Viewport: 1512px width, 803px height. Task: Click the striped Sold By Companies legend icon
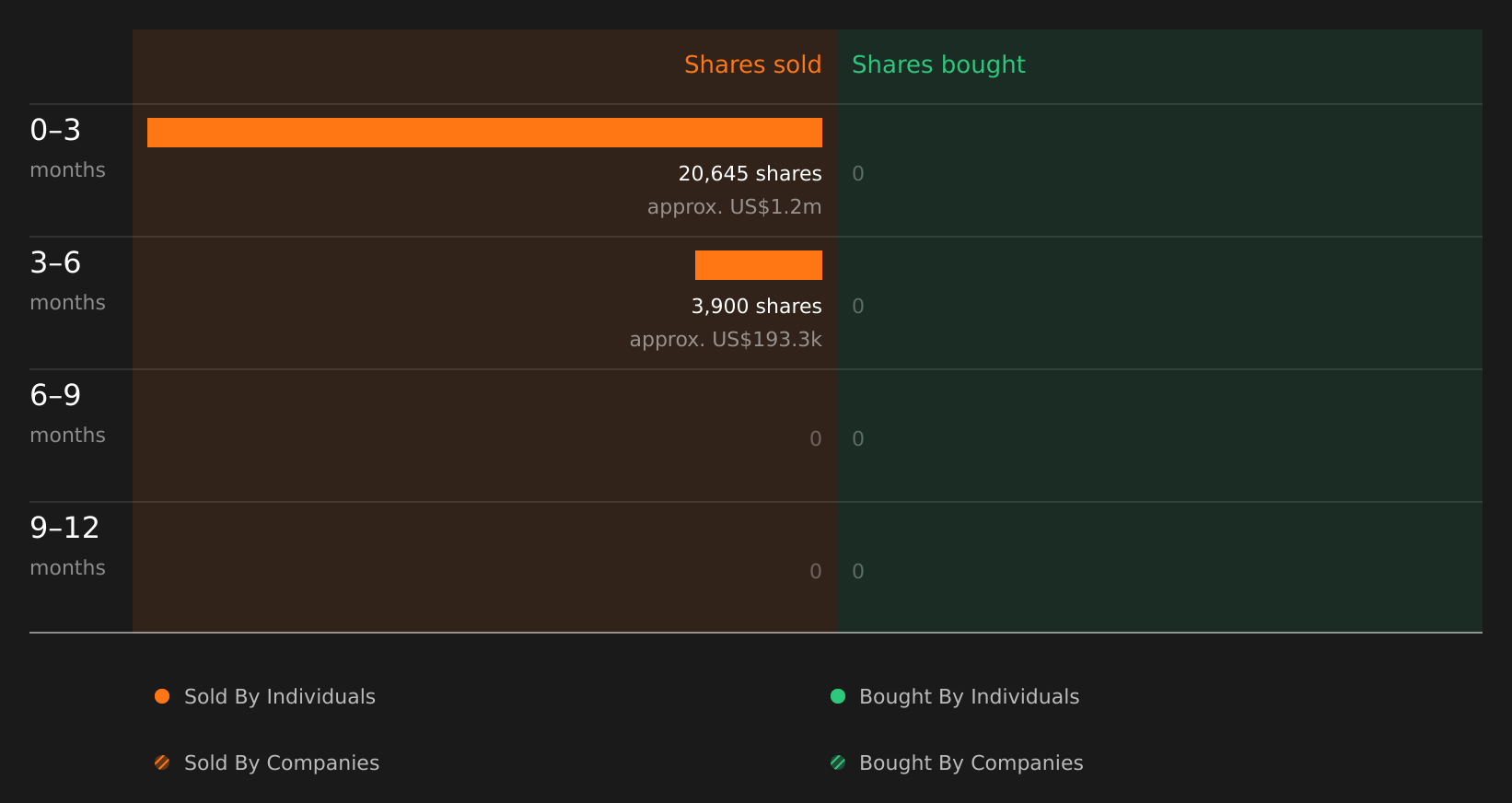(x=162, y=762)
